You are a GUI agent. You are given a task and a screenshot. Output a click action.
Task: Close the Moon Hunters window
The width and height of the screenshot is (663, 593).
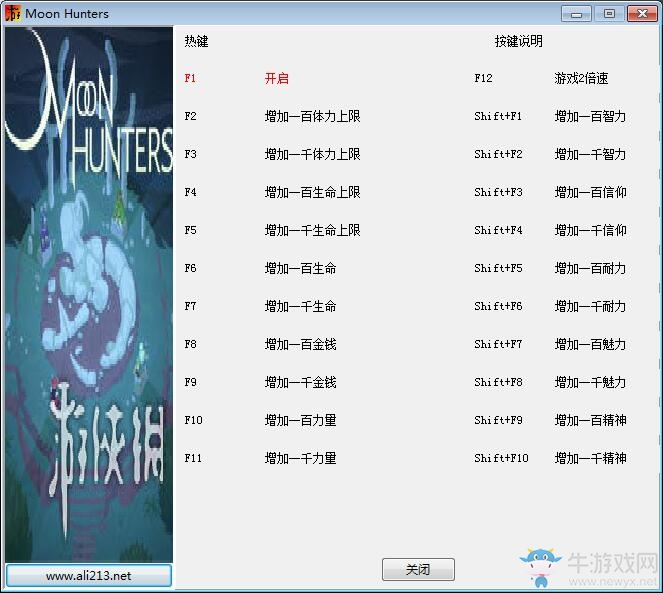642,14
